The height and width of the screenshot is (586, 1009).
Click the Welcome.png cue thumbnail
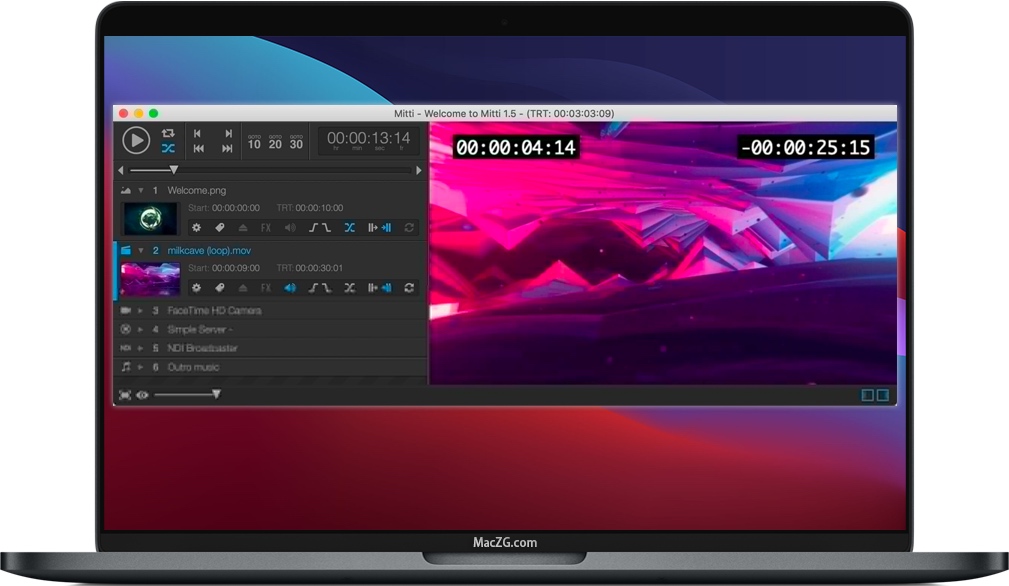[x=150, y=218]
